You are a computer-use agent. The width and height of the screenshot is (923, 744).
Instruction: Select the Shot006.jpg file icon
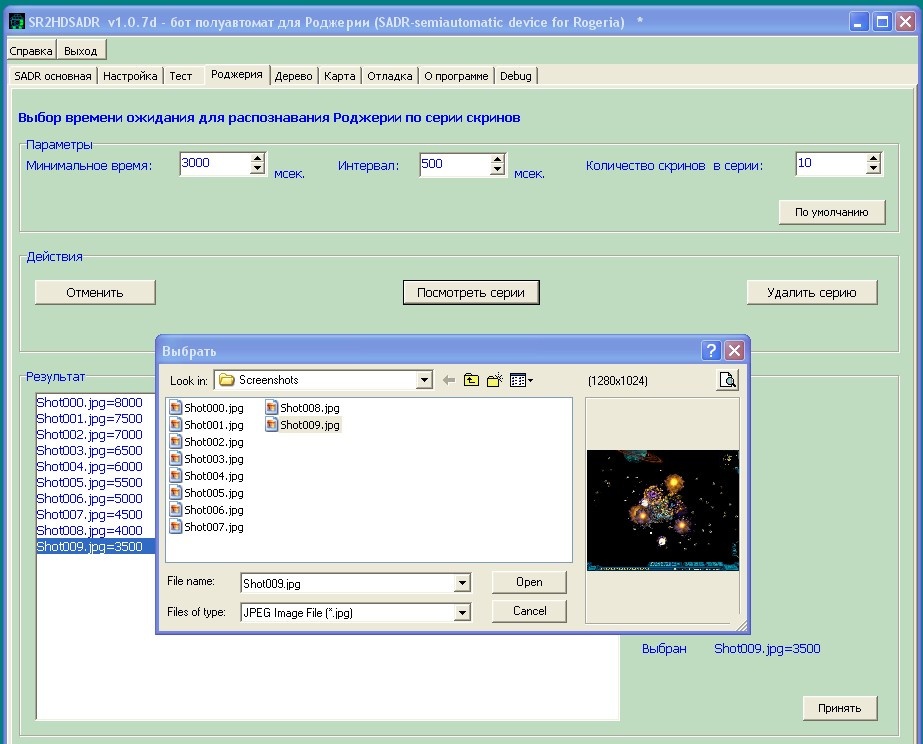[x=175, y=510]
